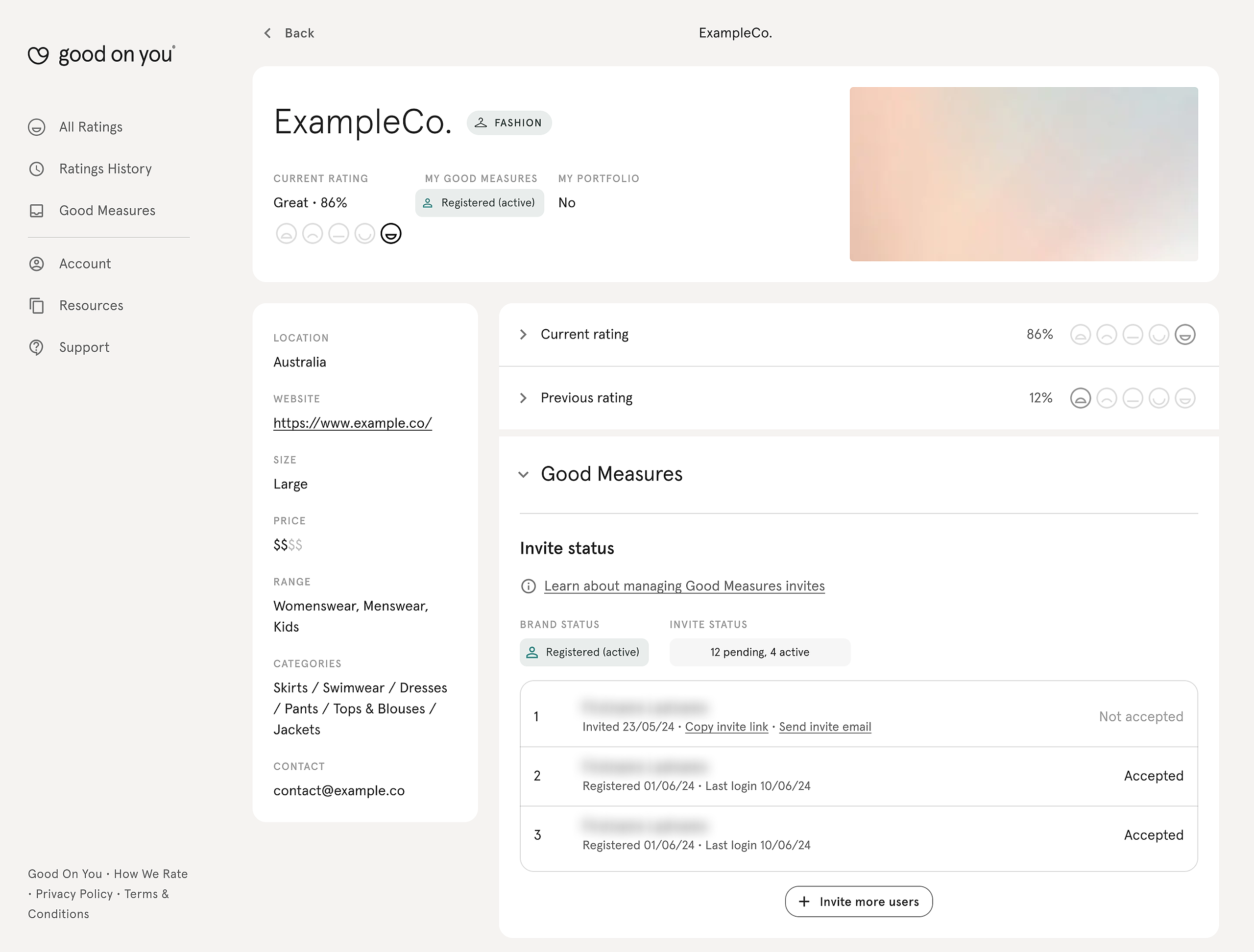This screenshot has height=952, width=1254.
Task: Click the Good Measures inbox icon
Action: (x=37, y=211)
